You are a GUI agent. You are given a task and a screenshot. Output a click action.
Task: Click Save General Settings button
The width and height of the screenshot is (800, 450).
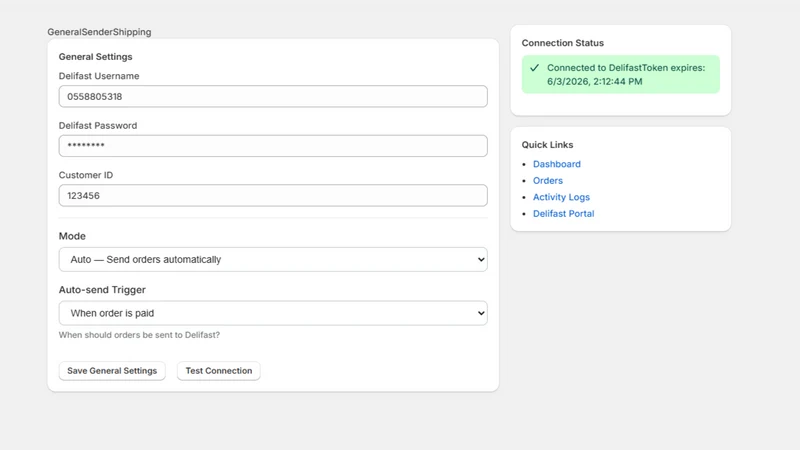click(112, 371)
